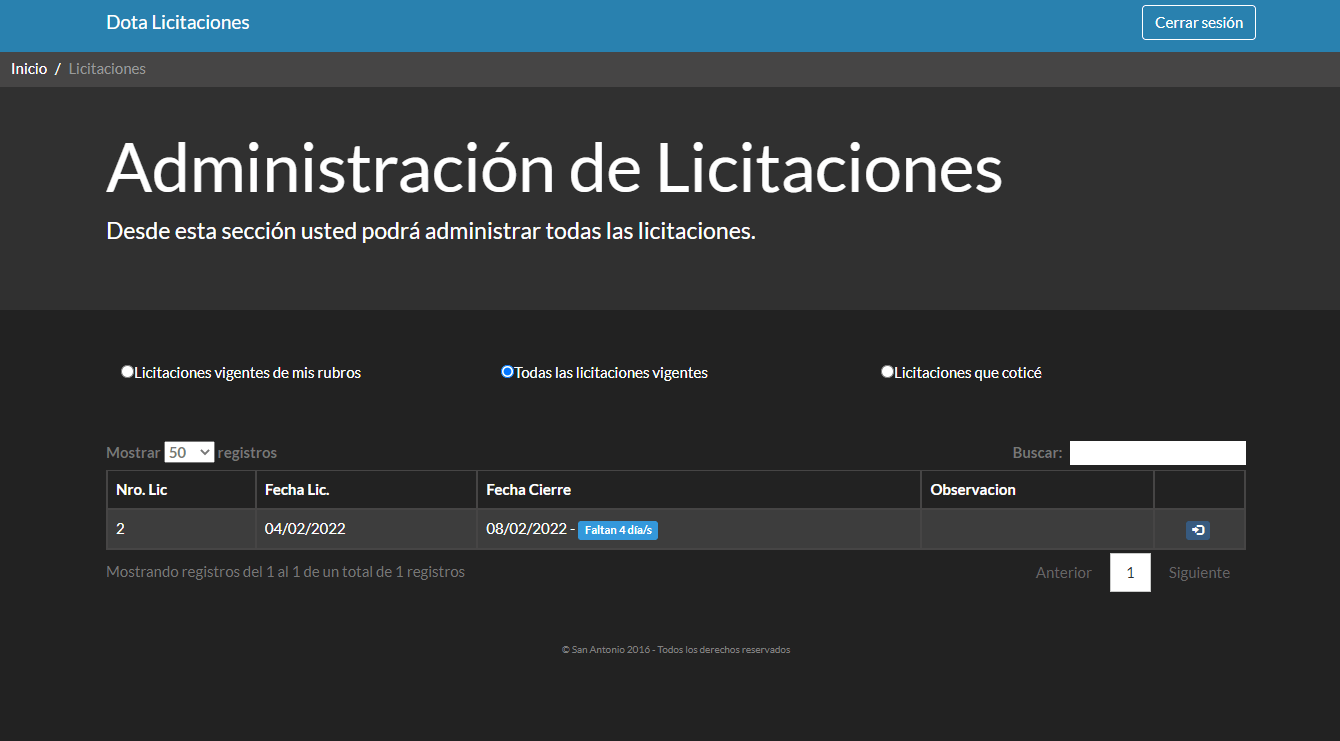Image resolution: width=1340 pixels, height=741 pixels.
Task: Sort table by Nro. Lic column
Action: 181,490
